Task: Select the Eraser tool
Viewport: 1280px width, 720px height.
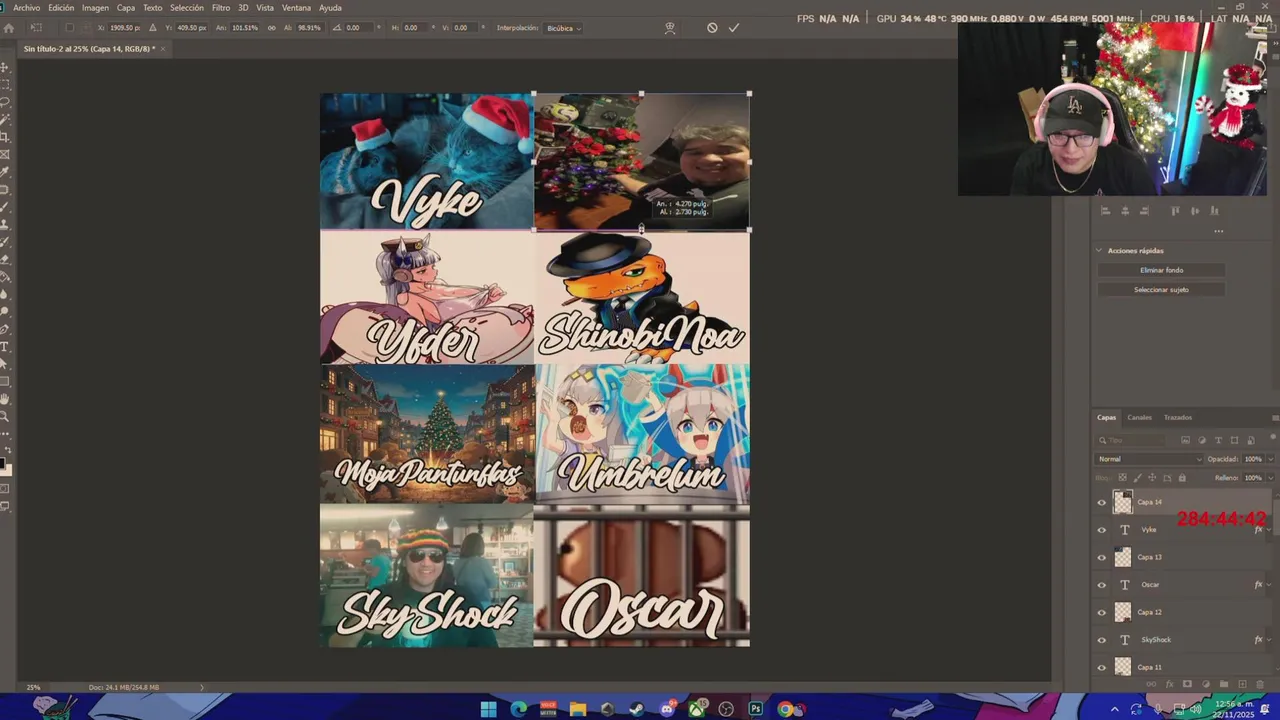Action: point(6,258)
